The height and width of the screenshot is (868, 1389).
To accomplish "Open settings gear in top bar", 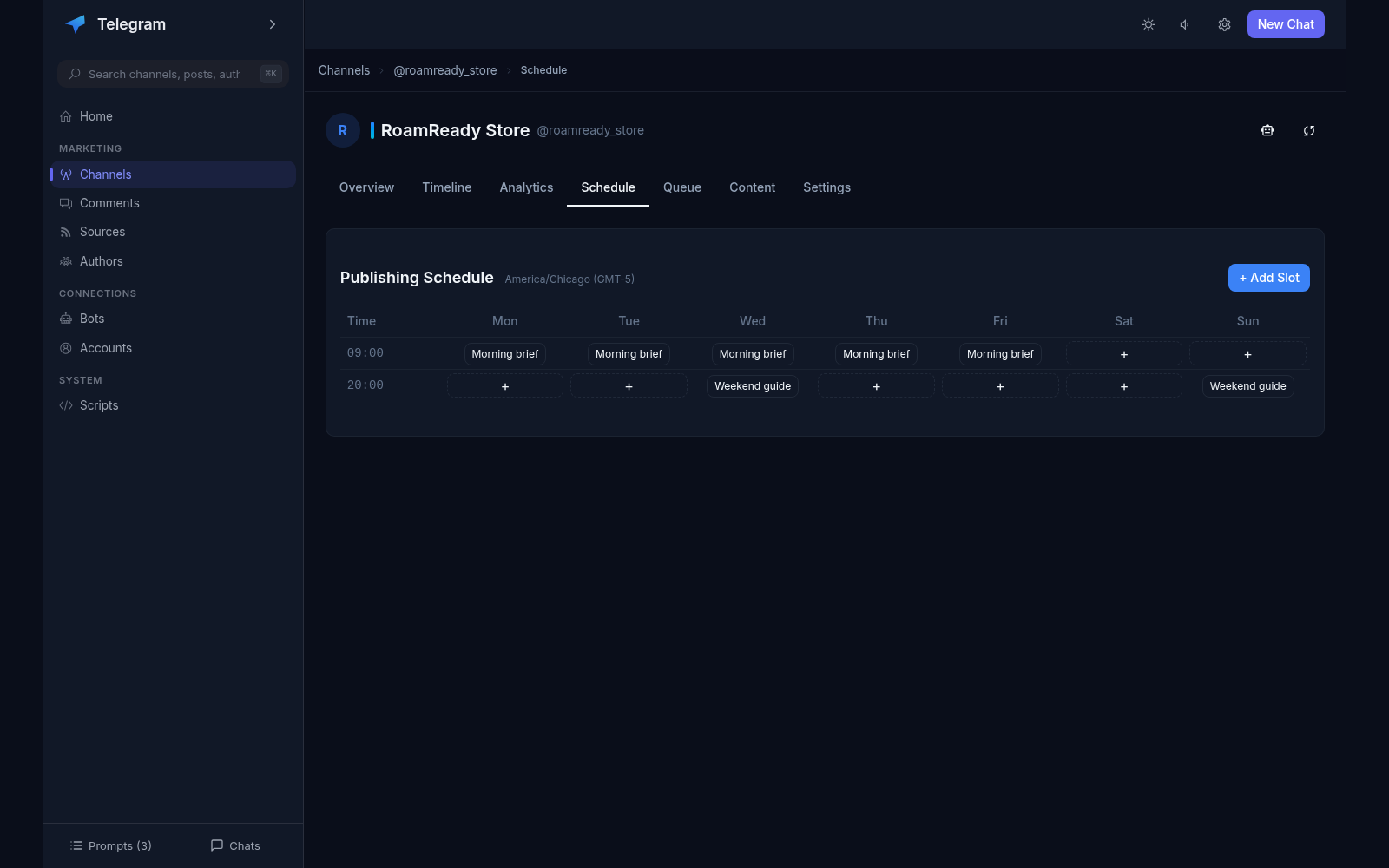I will (x=1224, y=24).
